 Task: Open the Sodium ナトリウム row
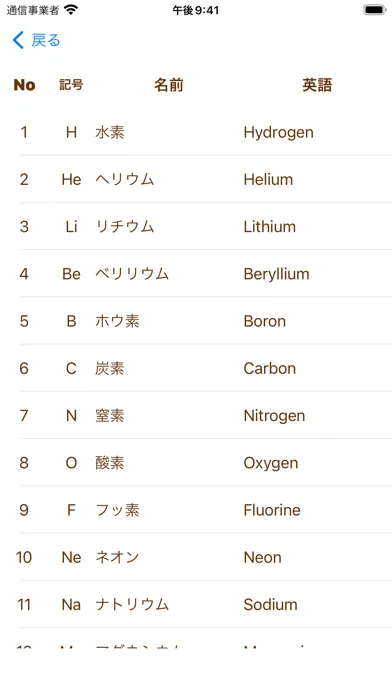click(x=196, y=605)
